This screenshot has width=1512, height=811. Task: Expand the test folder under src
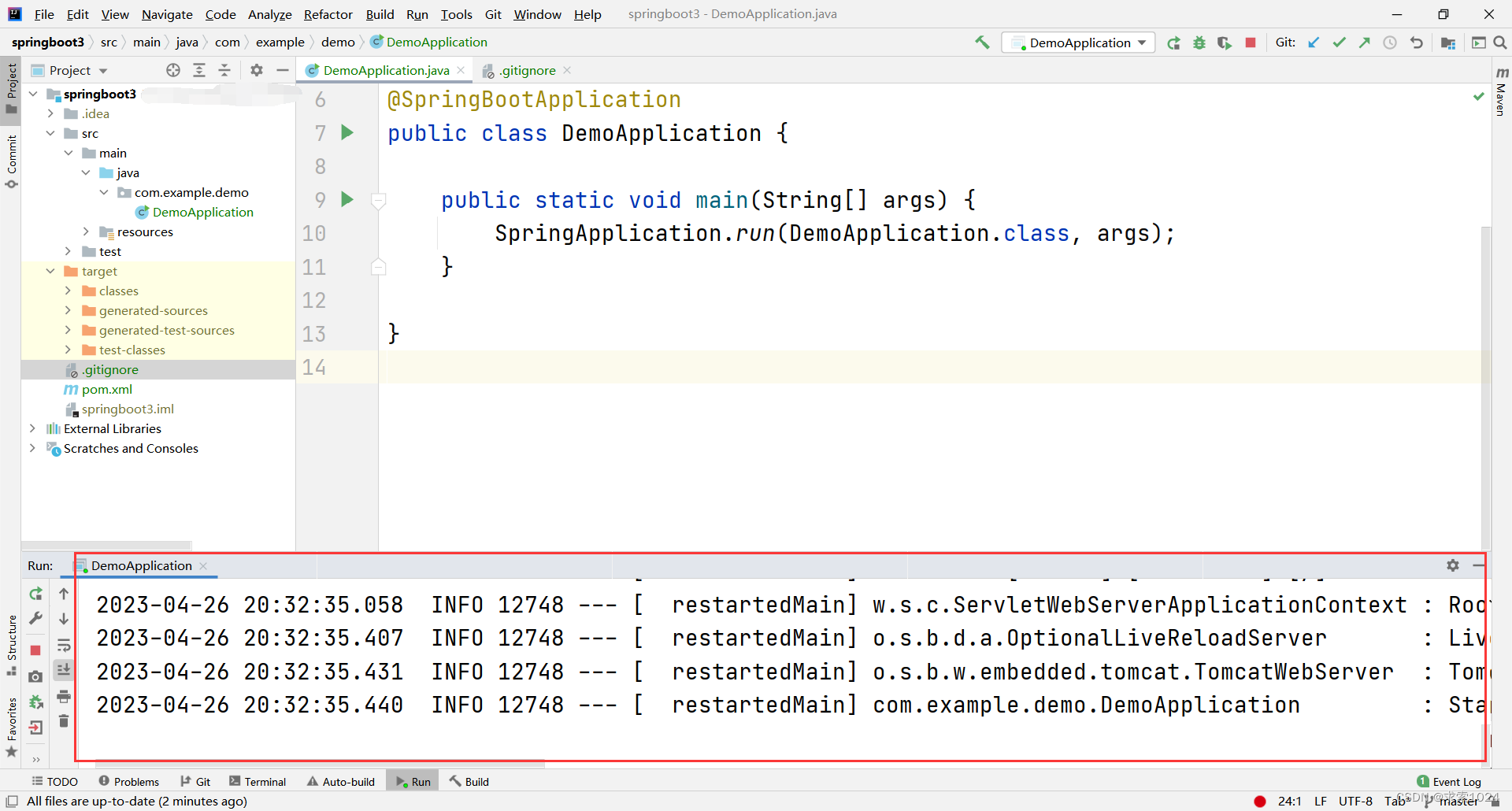click(x=69, y=251)
